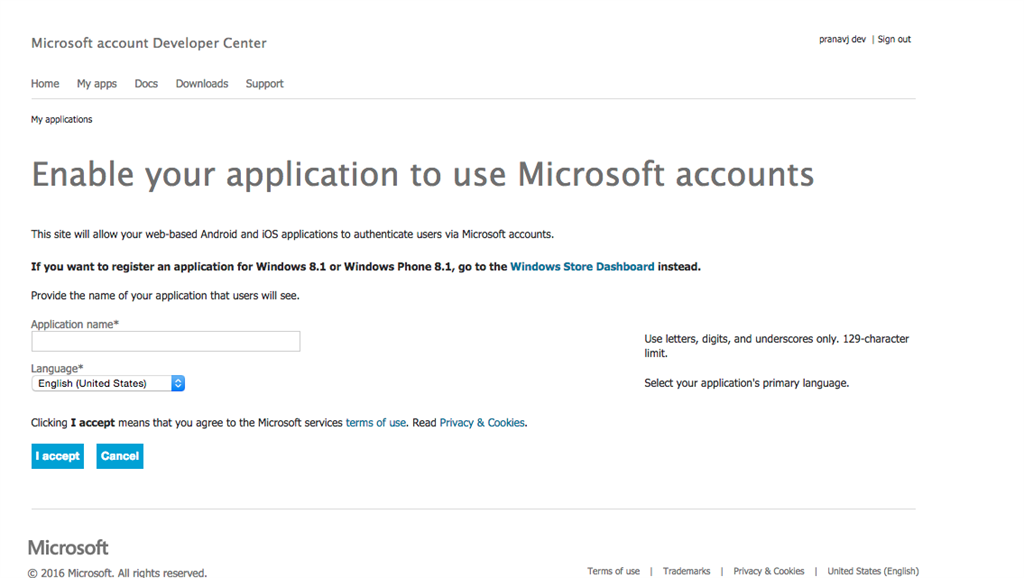Read the Privacy & Cookies inline link
Screen dimensions: 1024x578
pyautogui.click(x=482, y=423)
